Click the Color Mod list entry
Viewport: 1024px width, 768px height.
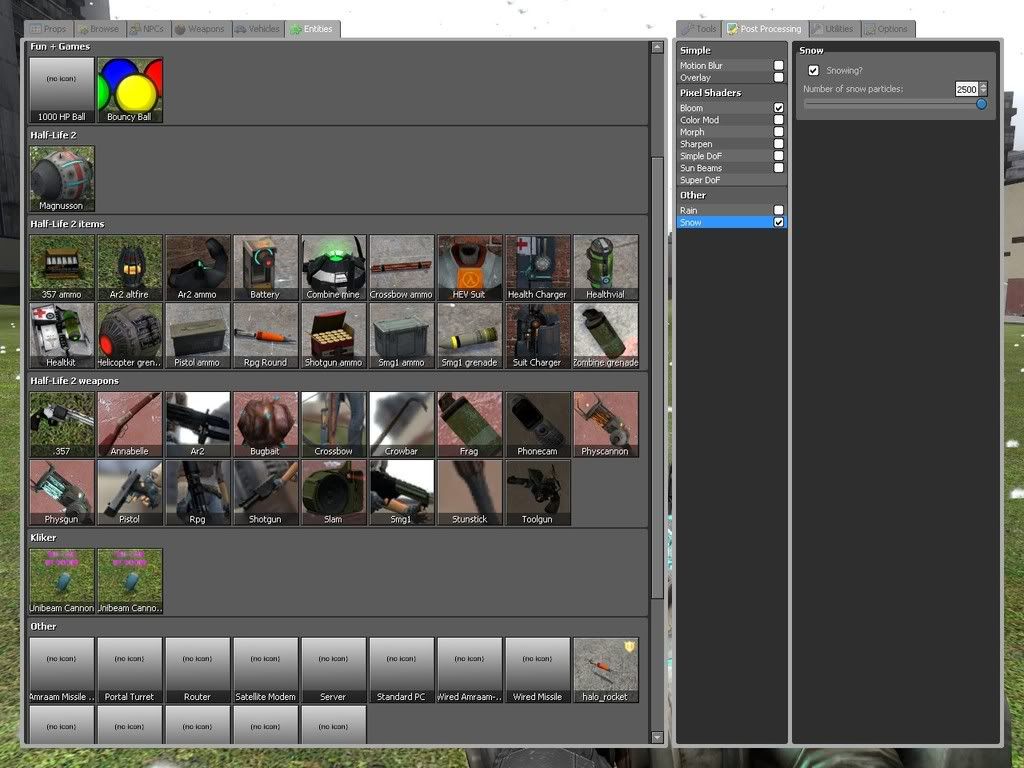pyautogui.click(x=699, y=120)
